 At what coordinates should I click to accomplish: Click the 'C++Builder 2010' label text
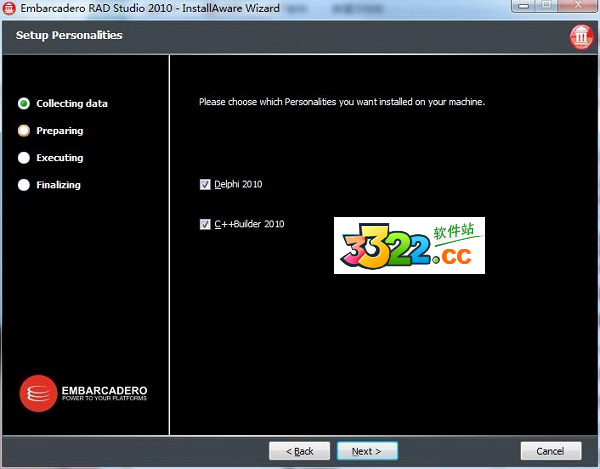pyautogui.click(x=249, y=224)
